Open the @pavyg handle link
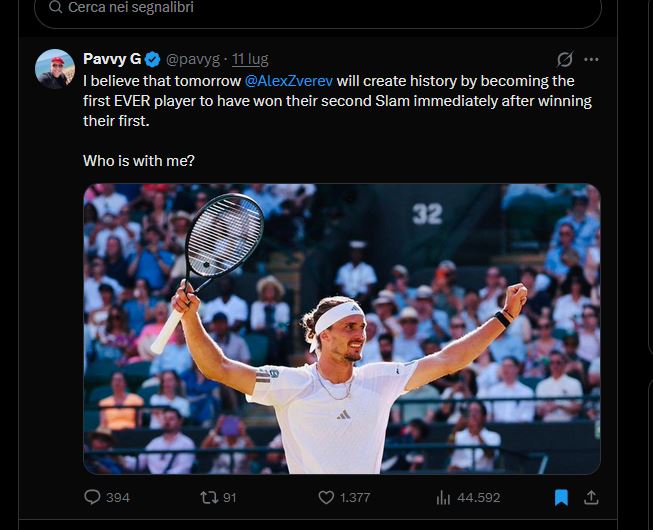Screen dimensions: 653x530 tap(193, 60)
